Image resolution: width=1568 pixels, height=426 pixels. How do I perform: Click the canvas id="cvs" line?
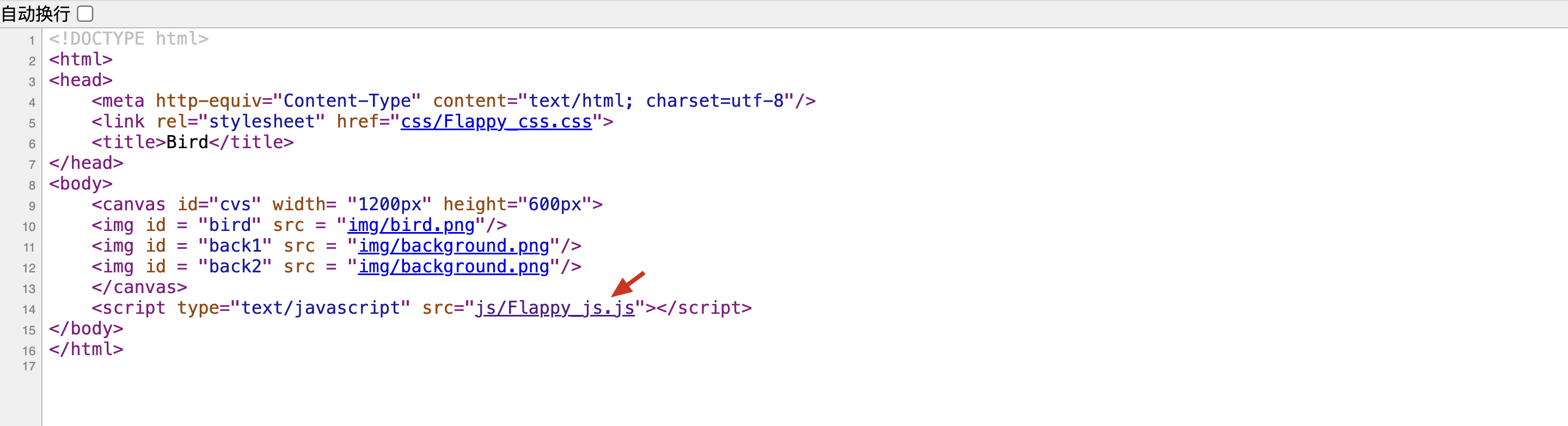pos(347,205)
